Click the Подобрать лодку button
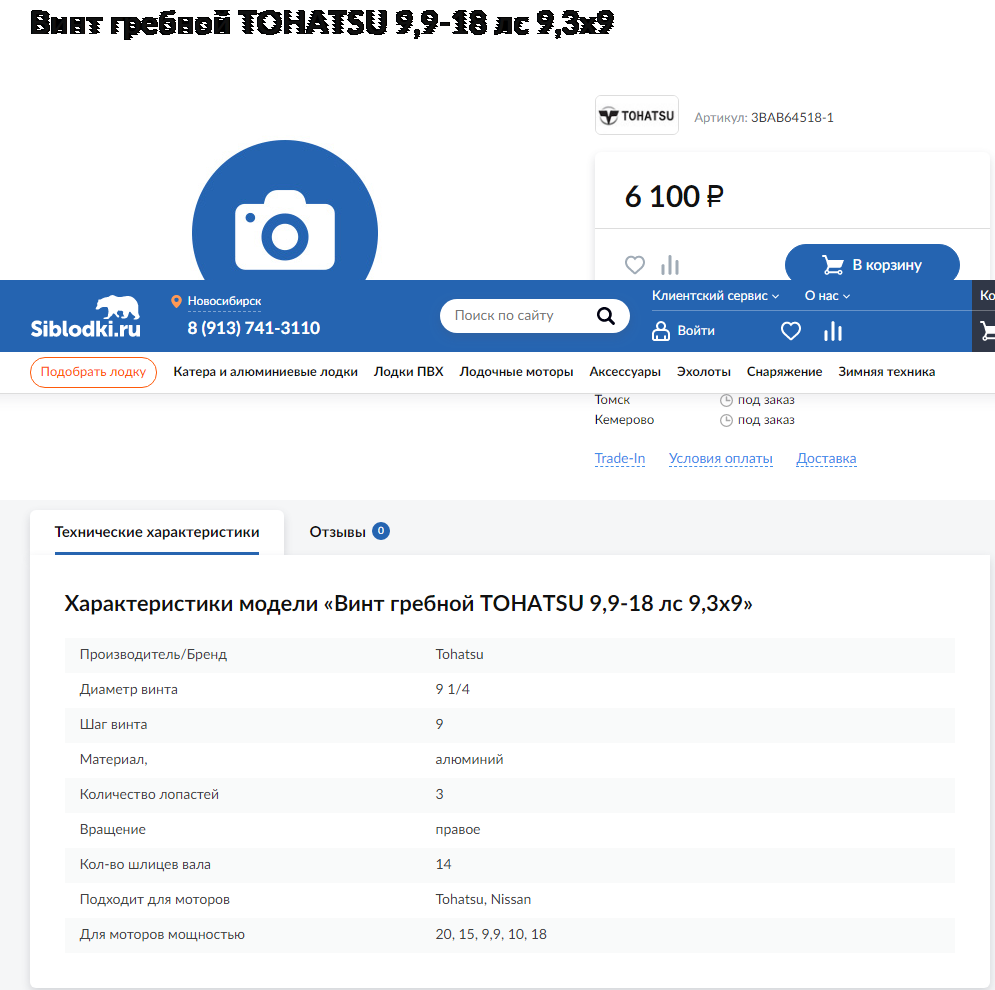Viewport: 995px width, 990px height. (93, 372)
